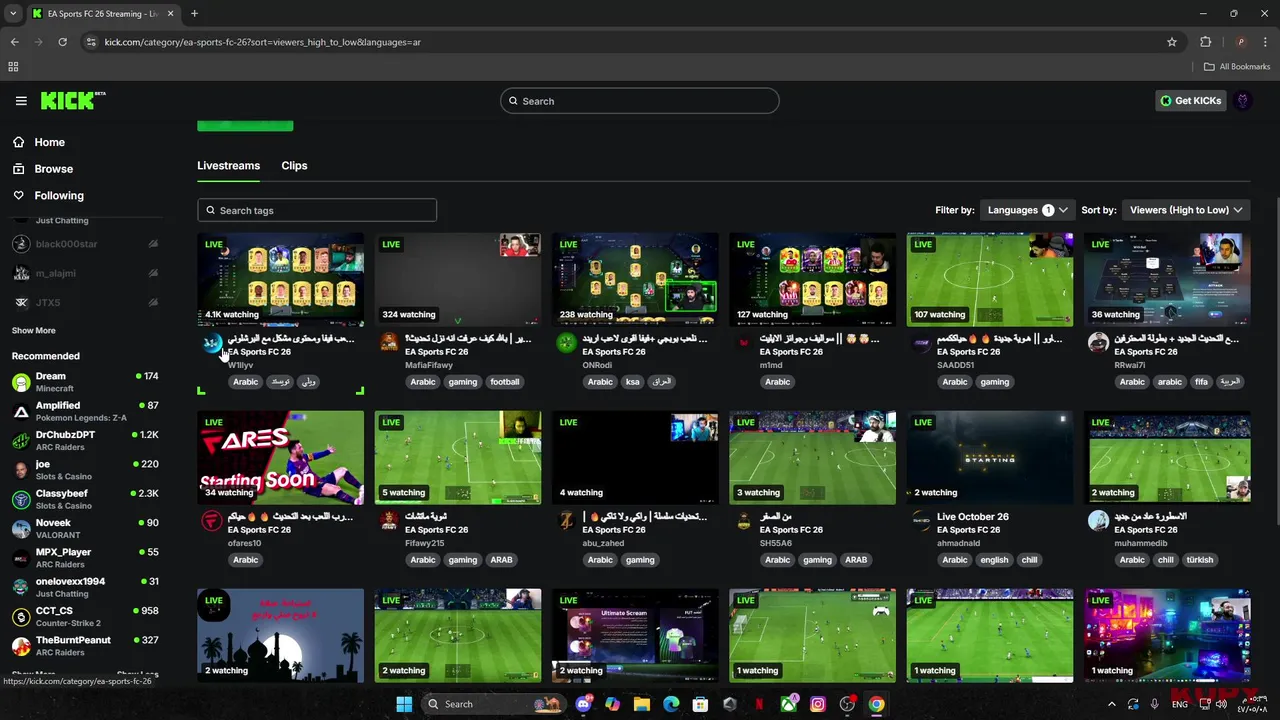
Task: Switch to the Clips tab
Action: tap(294, 166)
